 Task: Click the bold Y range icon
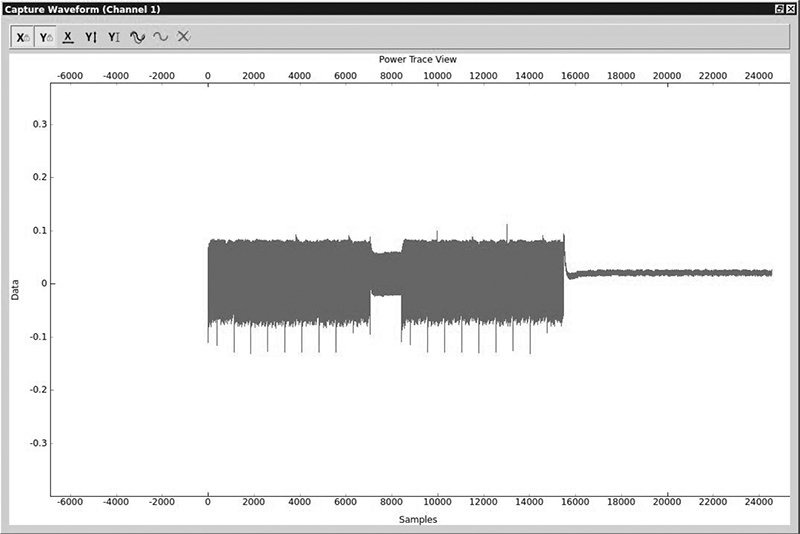click(91, 37)
